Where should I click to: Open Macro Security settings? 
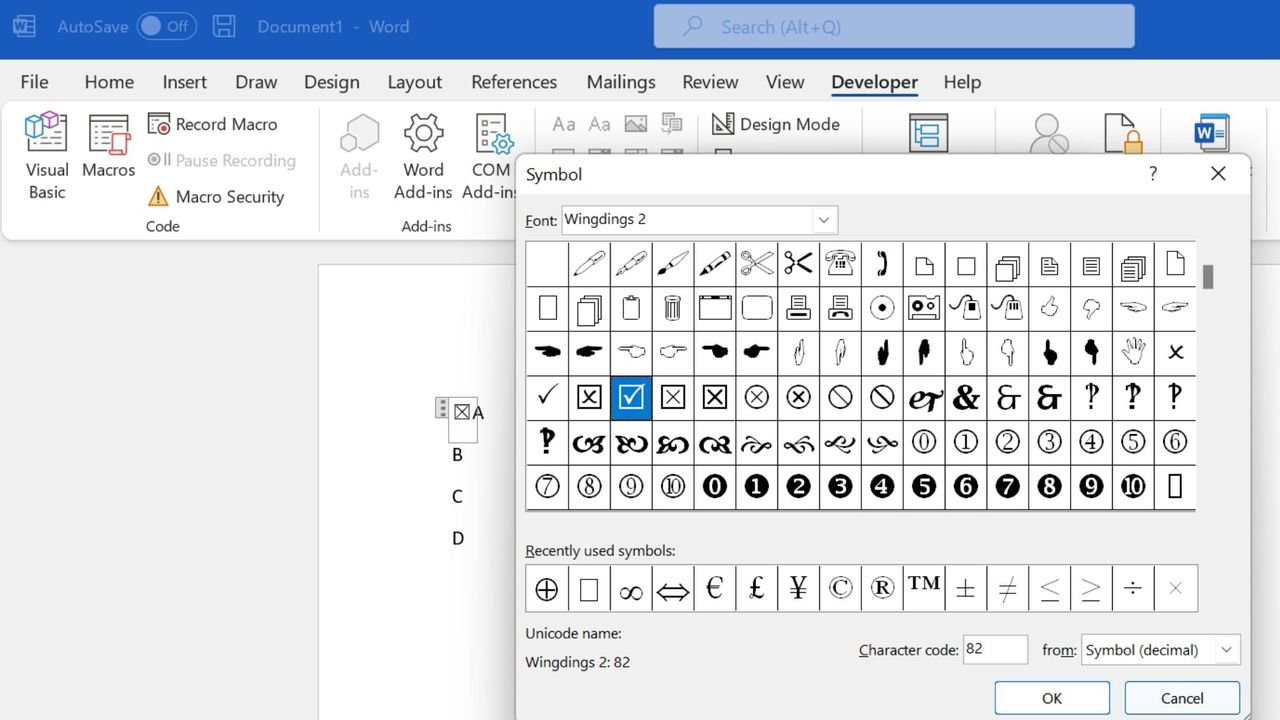[x=216, y=197]
